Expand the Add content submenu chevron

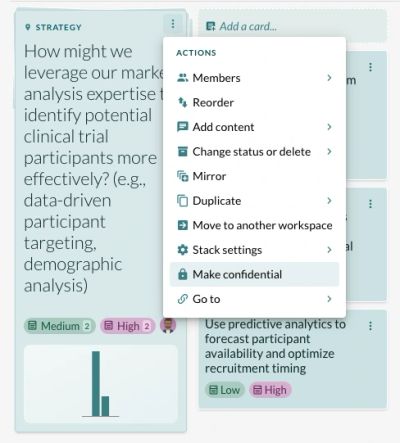(329, 127)
